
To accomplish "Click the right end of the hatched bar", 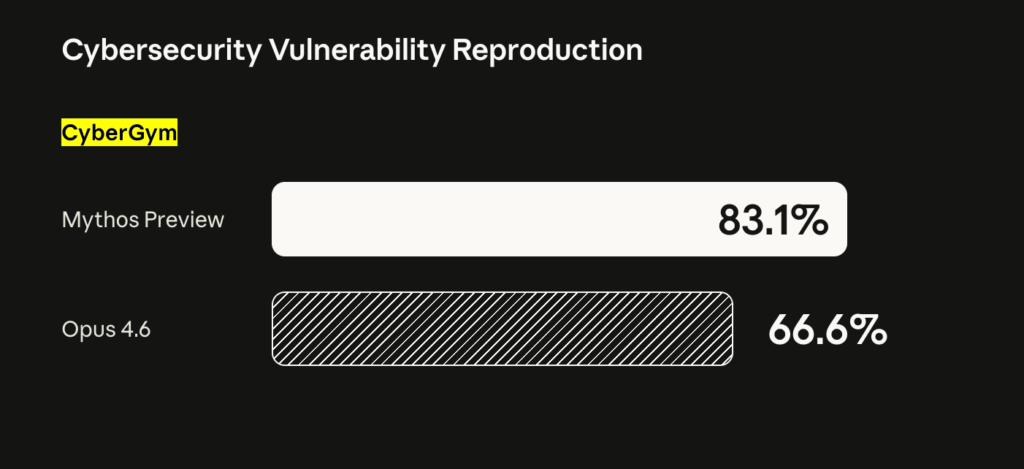I will point(724,328).
